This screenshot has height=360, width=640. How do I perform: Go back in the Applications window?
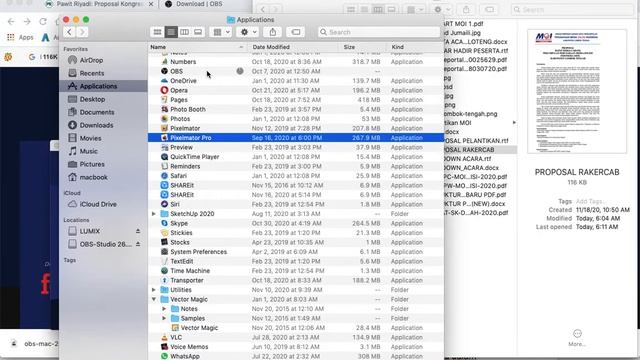(69, 32)
